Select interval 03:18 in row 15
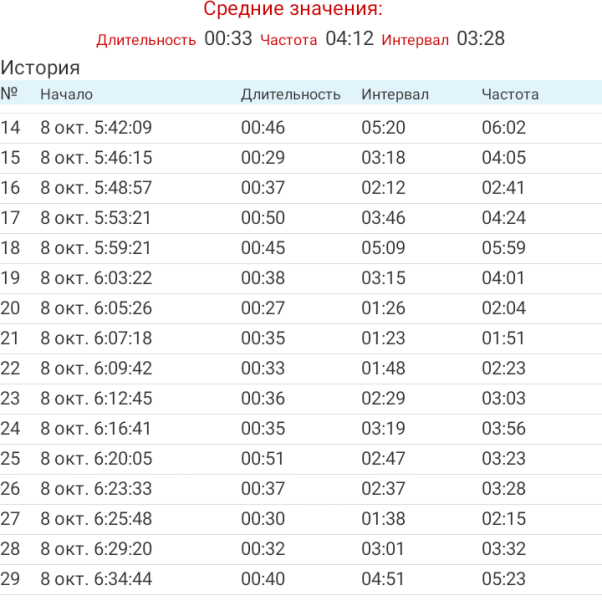The height and width of the screenshot is (600, 602). click(x=383, y=158)
